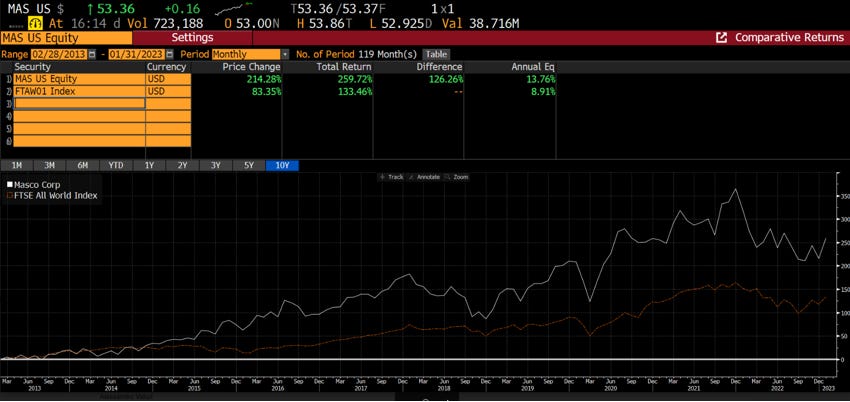Image resolution: width=850 pixels, height=402 pixels.
Task: Open the Settings menu
Action: [x=192, y=38]
